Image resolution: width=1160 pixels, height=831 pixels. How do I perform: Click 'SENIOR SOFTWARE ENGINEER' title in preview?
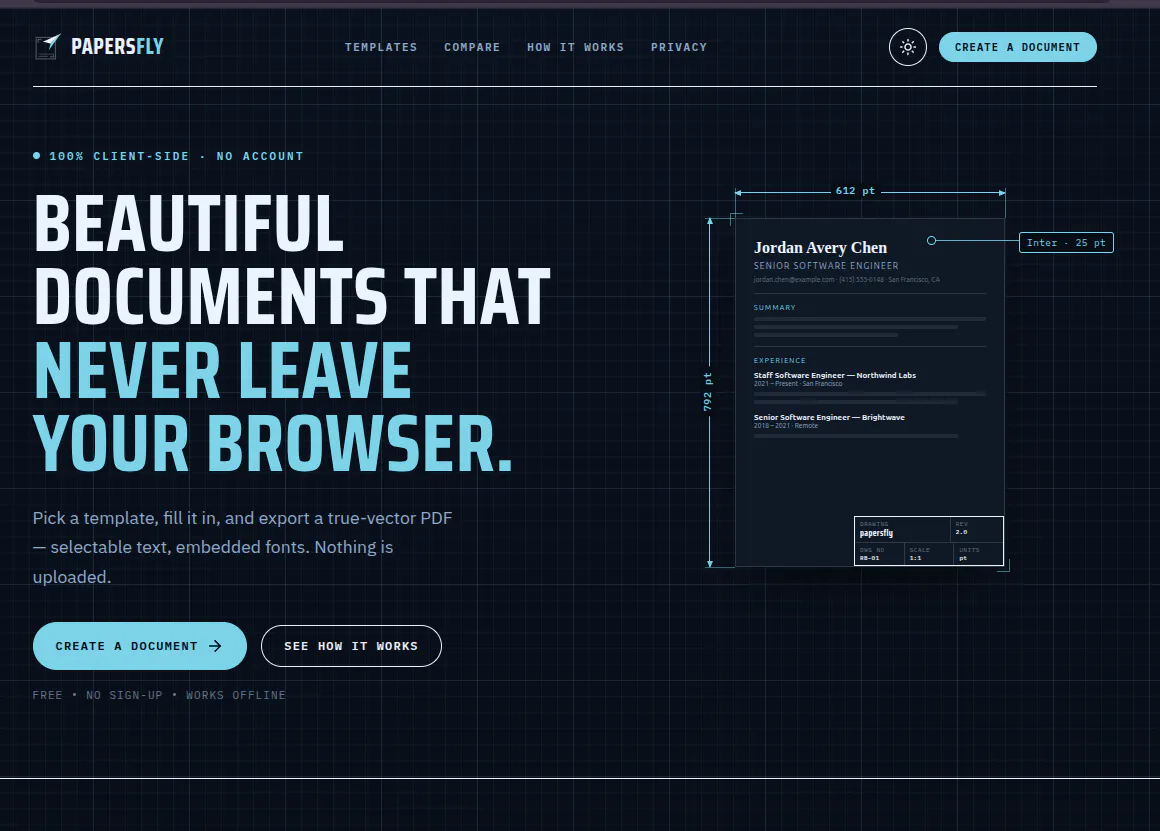(826, 266)
